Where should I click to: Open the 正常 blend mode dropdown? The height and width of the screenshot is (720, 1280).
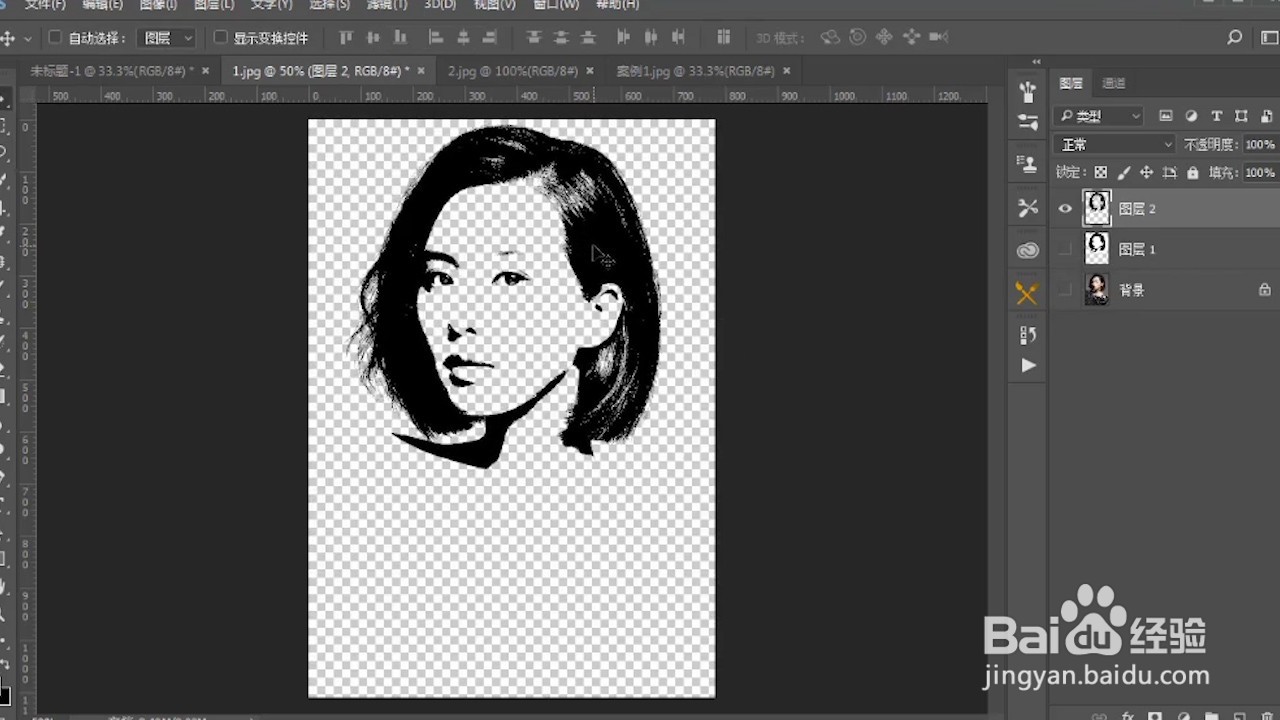click(1113, 143)
